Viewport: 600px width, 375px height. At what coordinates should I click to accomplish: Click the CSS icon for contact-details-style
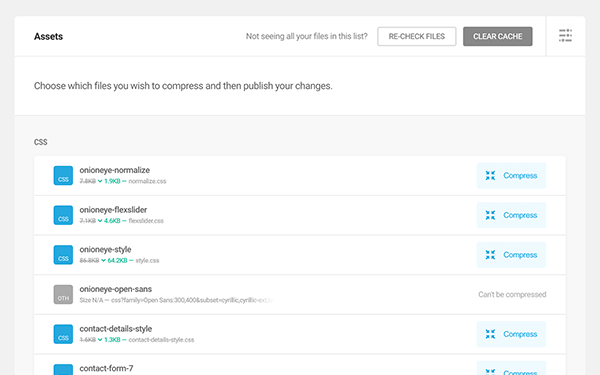coord(63,334)
